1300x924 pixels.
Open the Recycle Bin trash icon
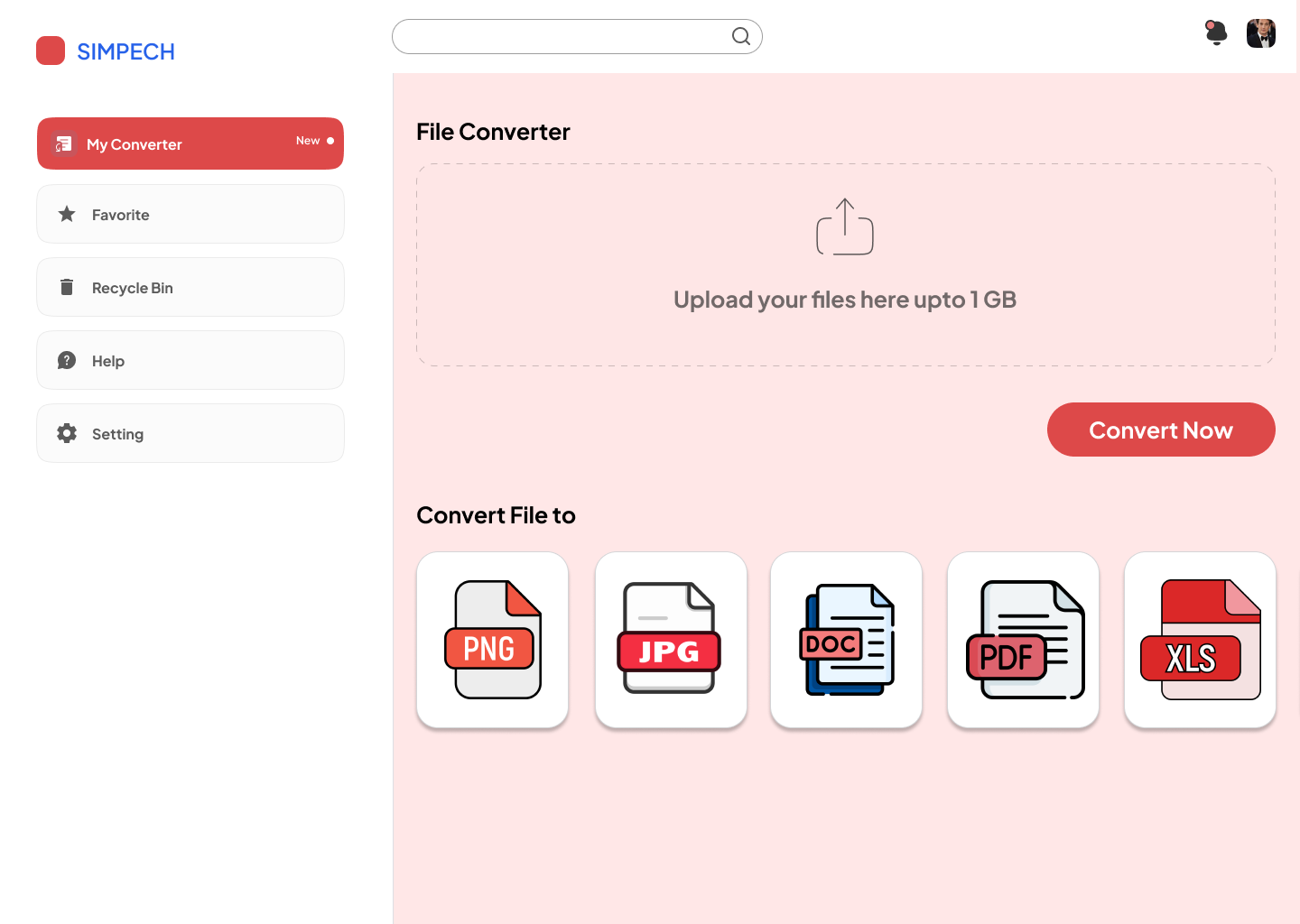click(x=67, y=287)
